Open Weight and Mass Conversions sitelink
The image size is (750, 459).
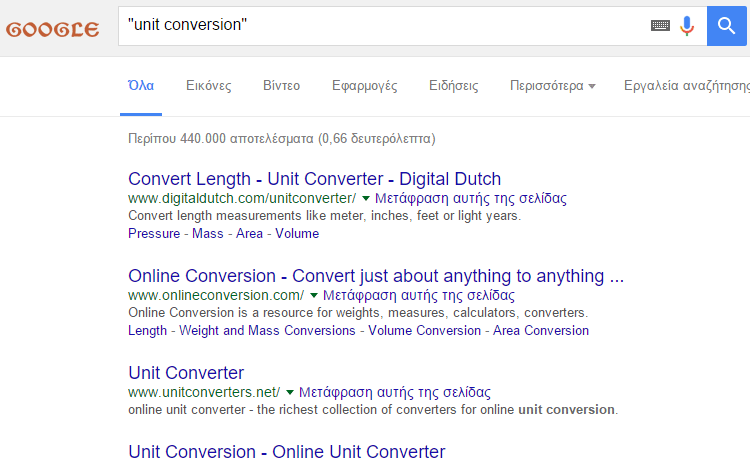click(267, 330)
